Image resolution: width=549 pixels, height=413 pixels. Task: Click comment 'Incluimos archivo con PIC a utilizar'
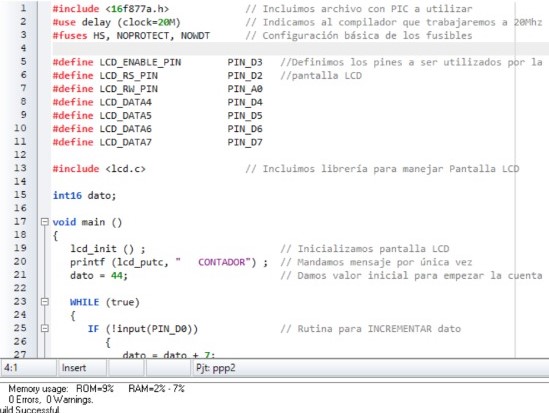tap(359, 9)
